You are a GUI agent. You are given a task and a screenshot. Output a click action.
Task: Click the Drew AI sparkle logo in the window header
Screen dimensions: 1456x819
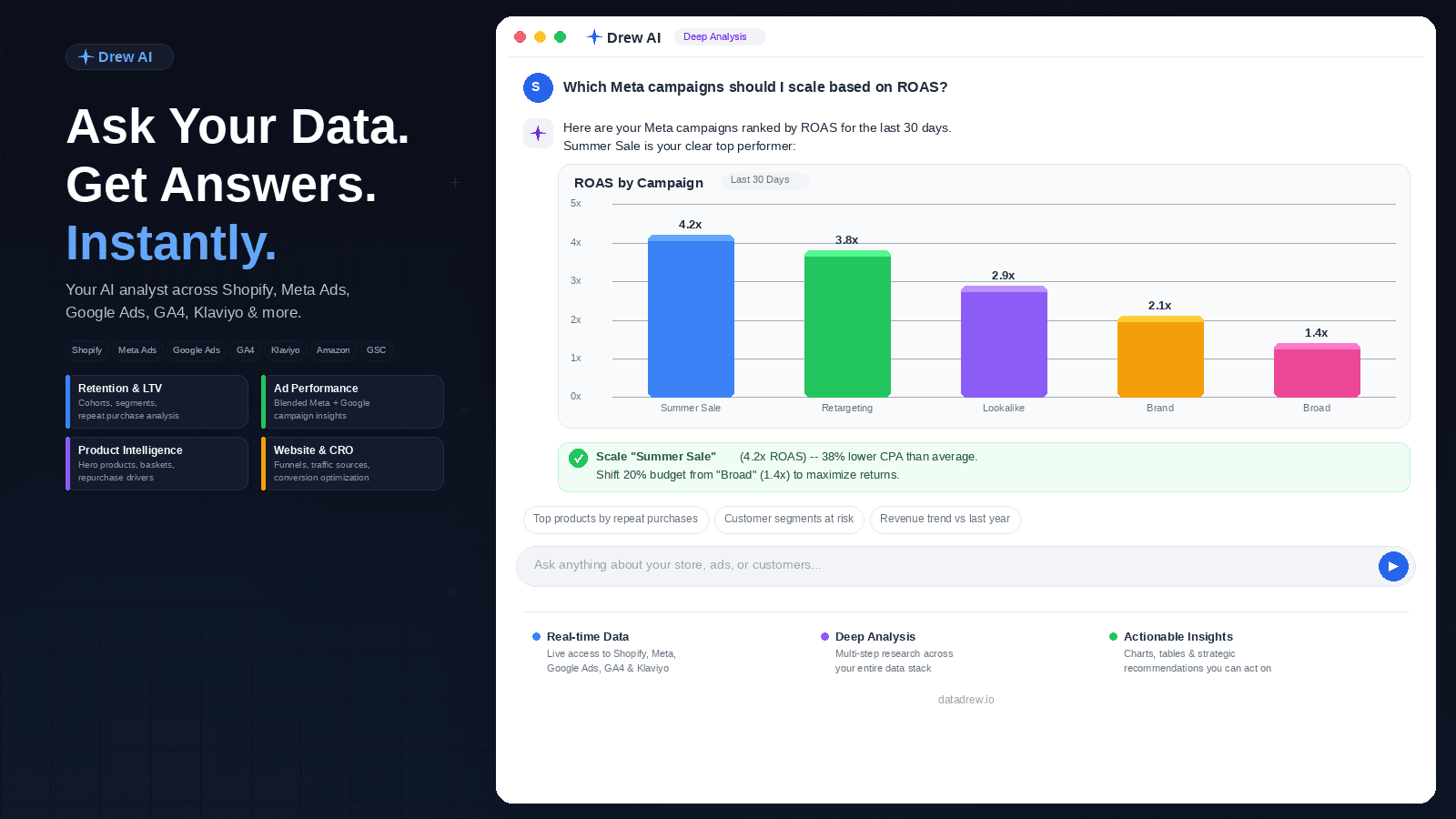tap(594, 36)
